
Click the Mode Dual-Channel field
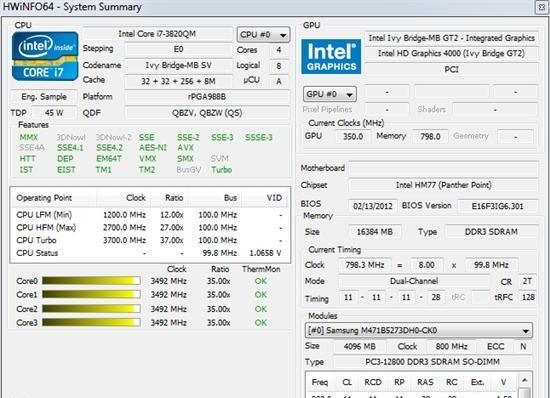pyautogui.click(x=414, y=281)
